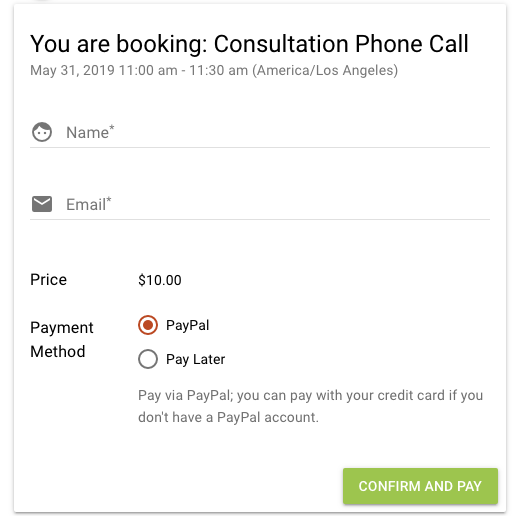Click the (America/Los Angeles) timezone text
514x516 pixels.
pyautogui.click(x=325, y=70)
